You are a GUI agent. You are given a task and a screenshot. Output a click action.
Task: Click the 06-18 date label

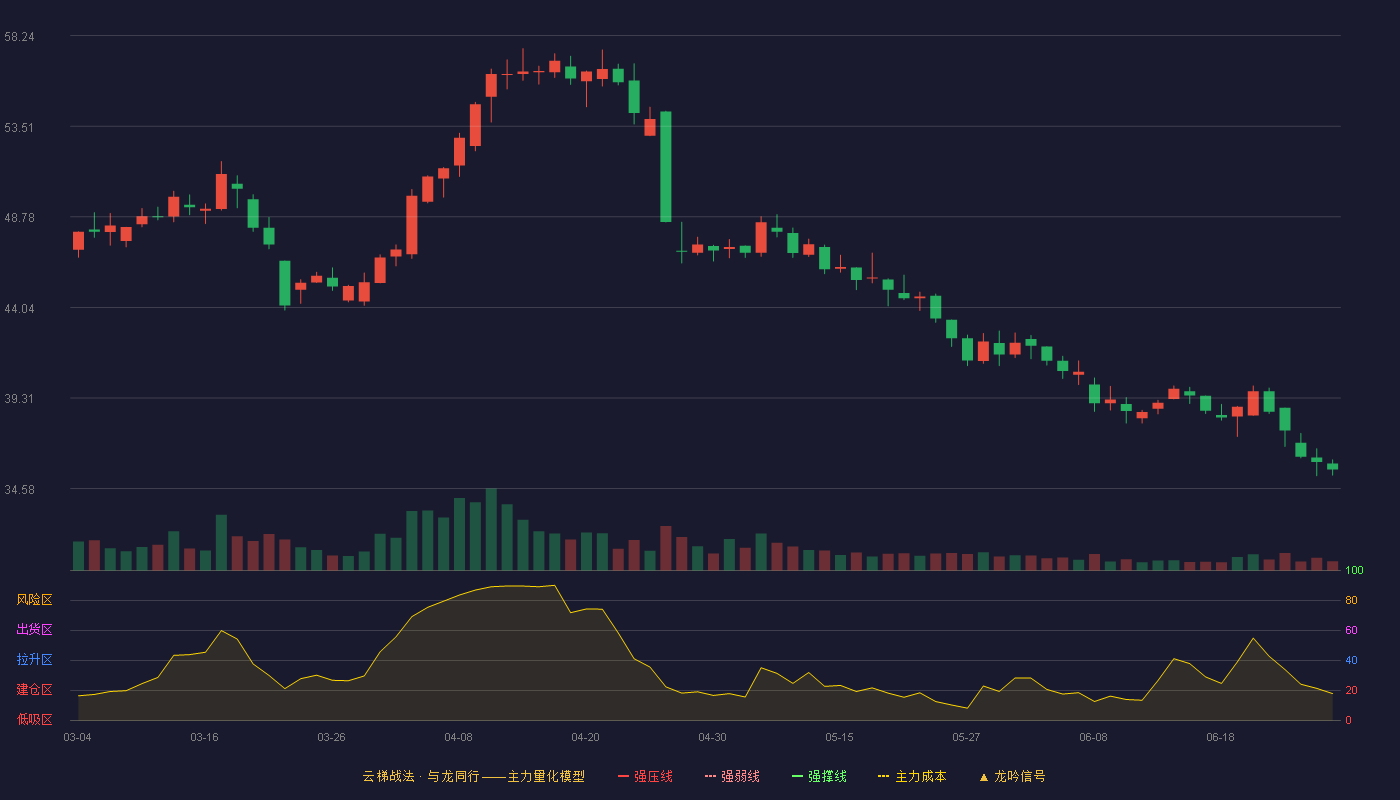pyautogui.click(x=1220, y=737)
